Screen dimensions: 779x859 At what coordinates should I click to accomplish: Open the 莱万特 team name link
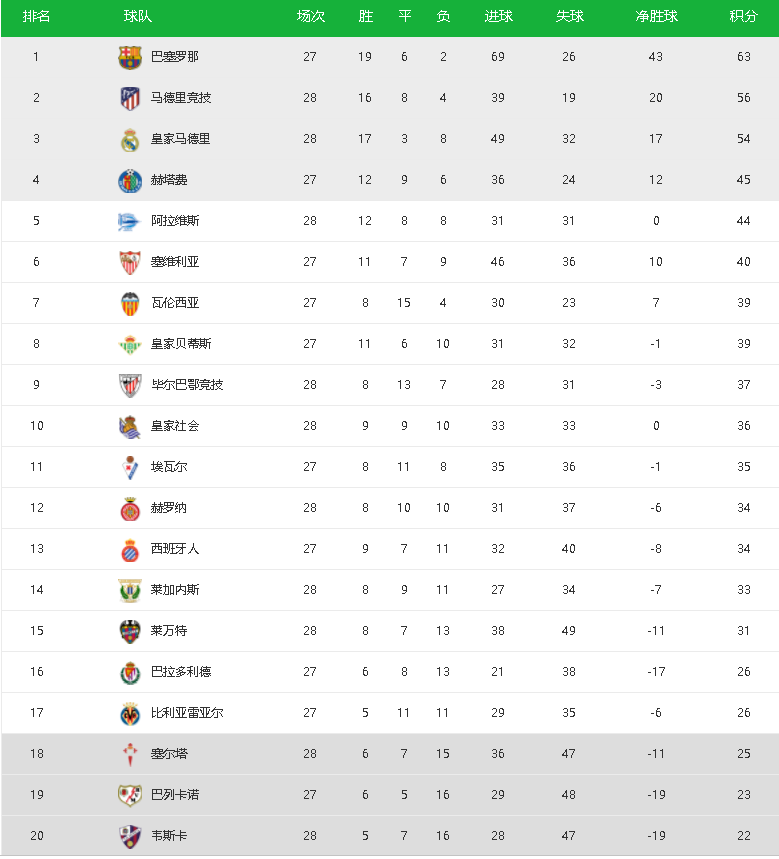pos(169,631)
